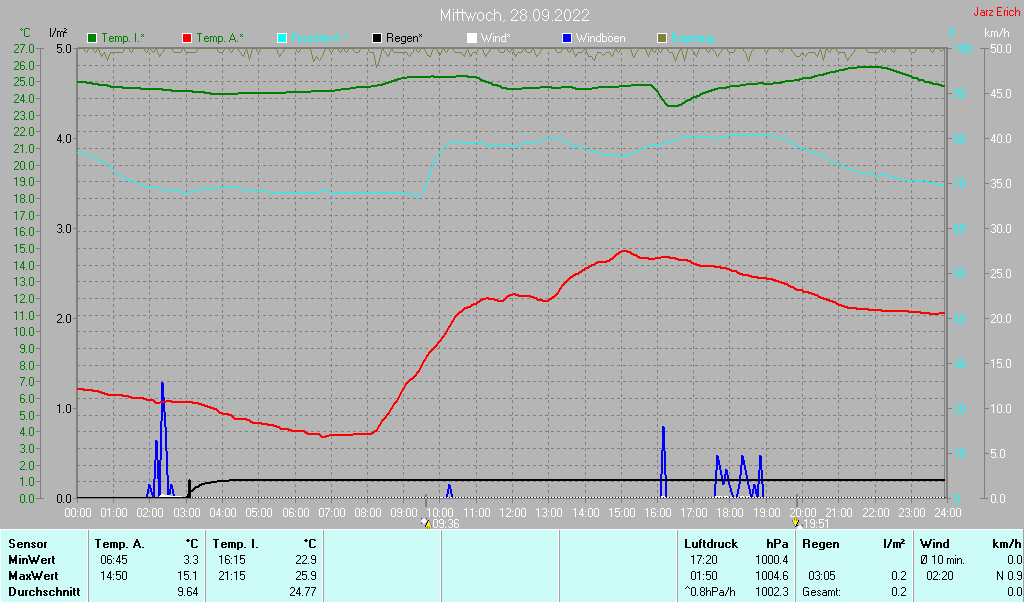
Task: Click the outdoor maximum value '15.1'
Action: tap(188, 577)
